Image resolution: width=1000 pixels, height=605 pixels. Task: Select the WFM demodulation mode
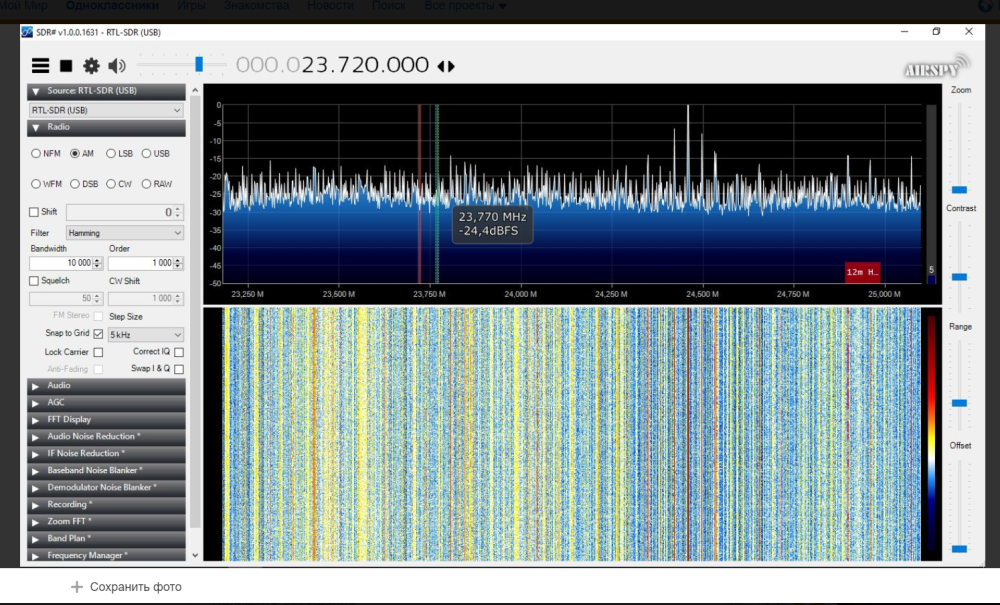pos(37,184)
